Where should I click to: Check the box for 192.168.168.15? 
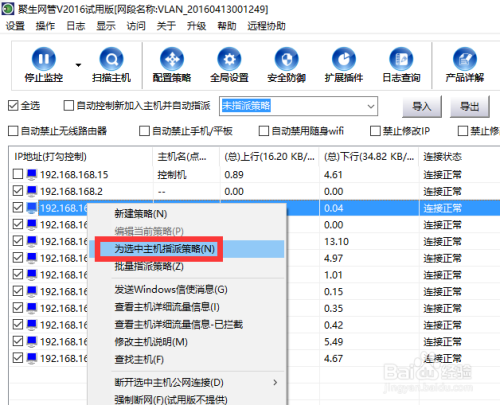pyautogui.click(x=18, y=174)
